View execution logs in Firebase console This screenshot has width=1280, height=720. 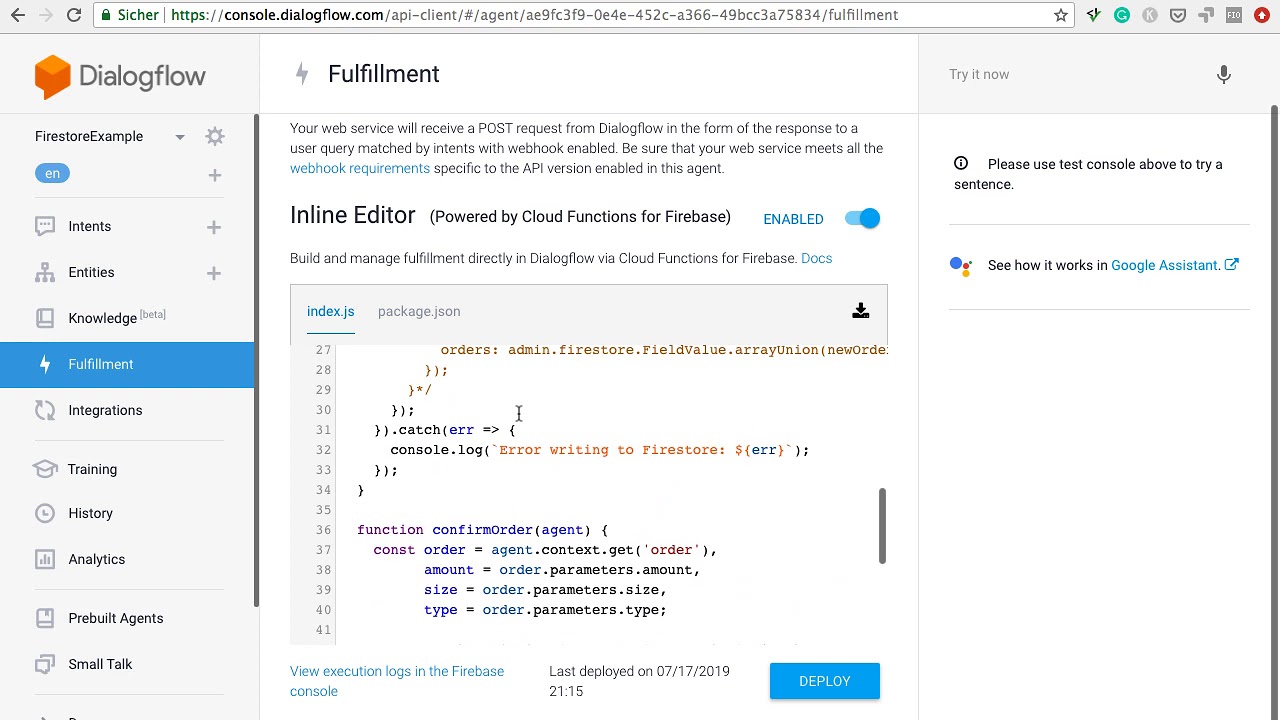pyautogui.click(x=397, y=681)
